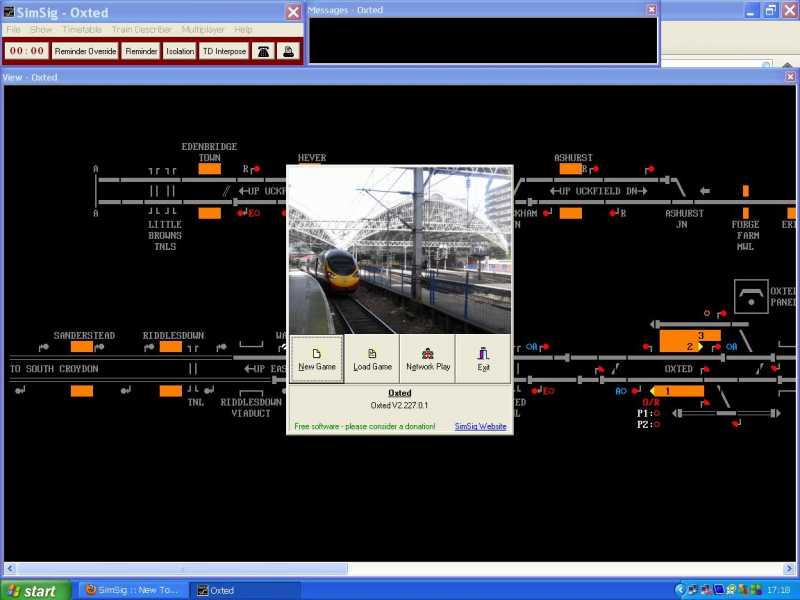Click the left scroll arrow of the view
Image resolution: width=800 pixels, height=600 pixels.
click(10, 568)
